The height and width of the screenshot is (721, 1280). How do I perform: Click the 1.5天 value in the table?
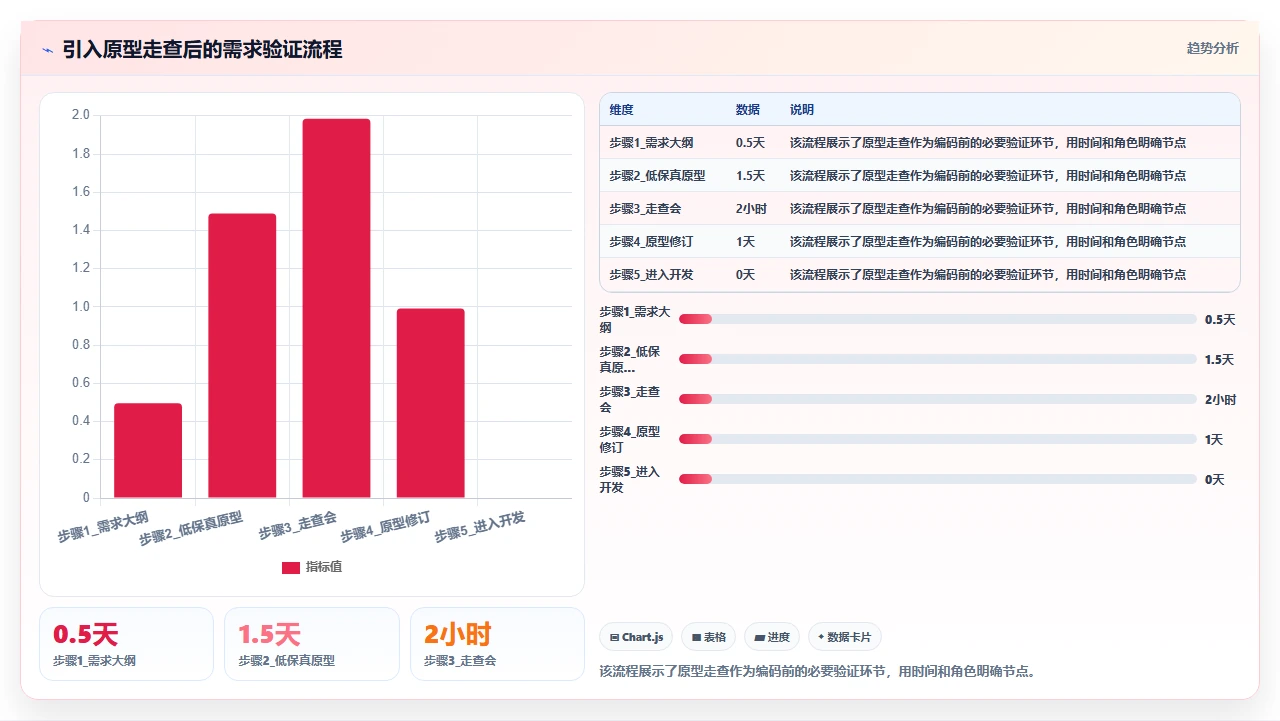(750, 175)
